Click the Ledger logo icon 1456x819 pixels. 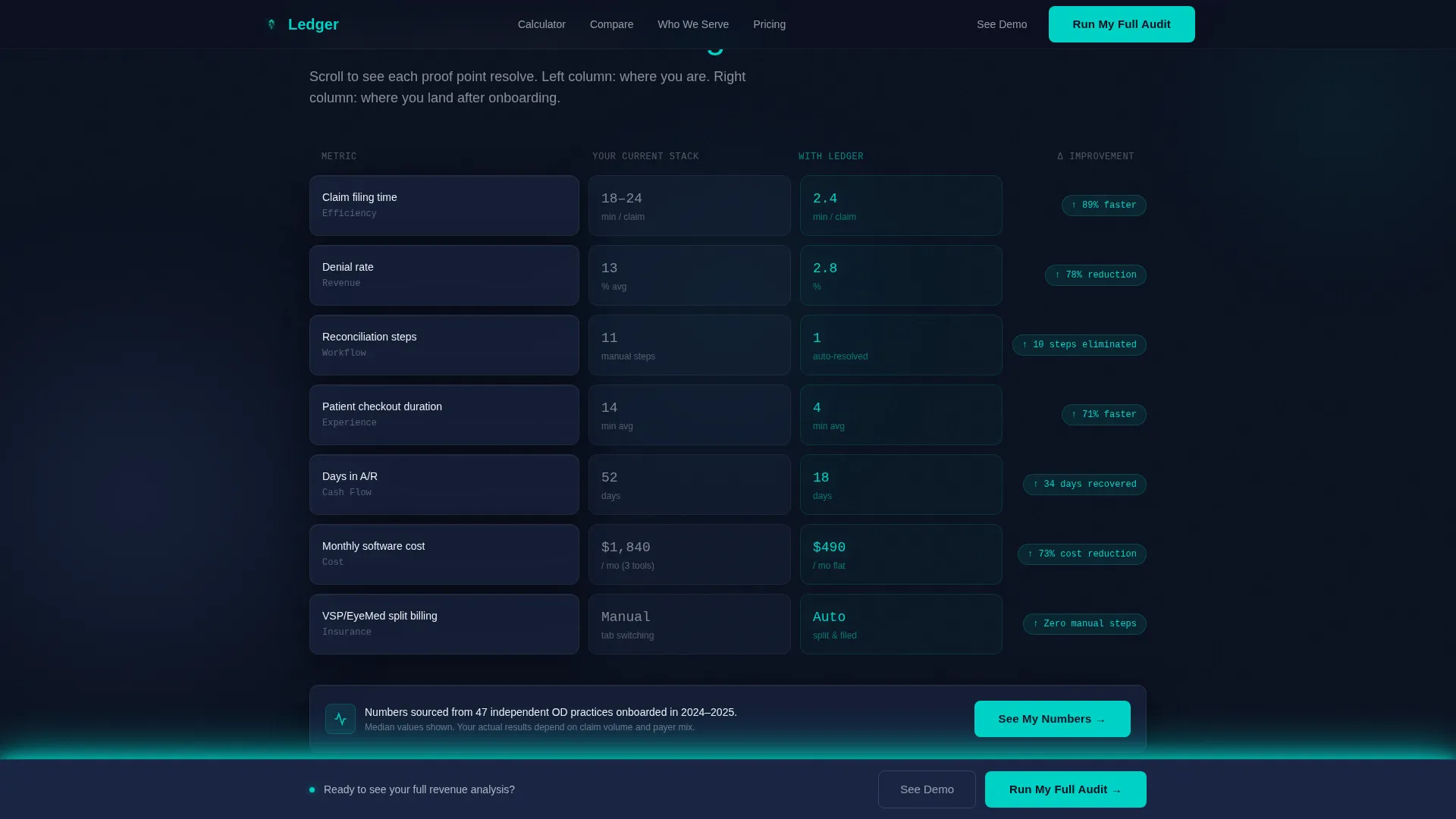[x=271, y=24]
